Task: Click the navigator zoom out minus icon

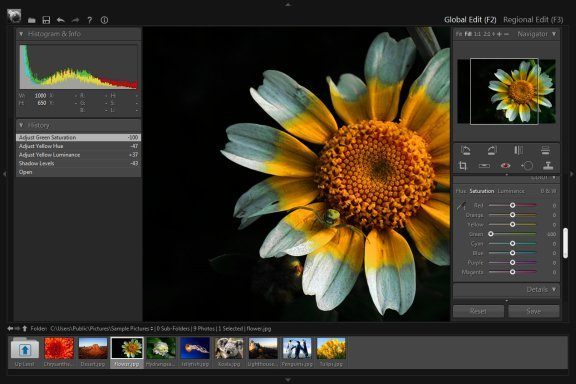Action: 507,34
